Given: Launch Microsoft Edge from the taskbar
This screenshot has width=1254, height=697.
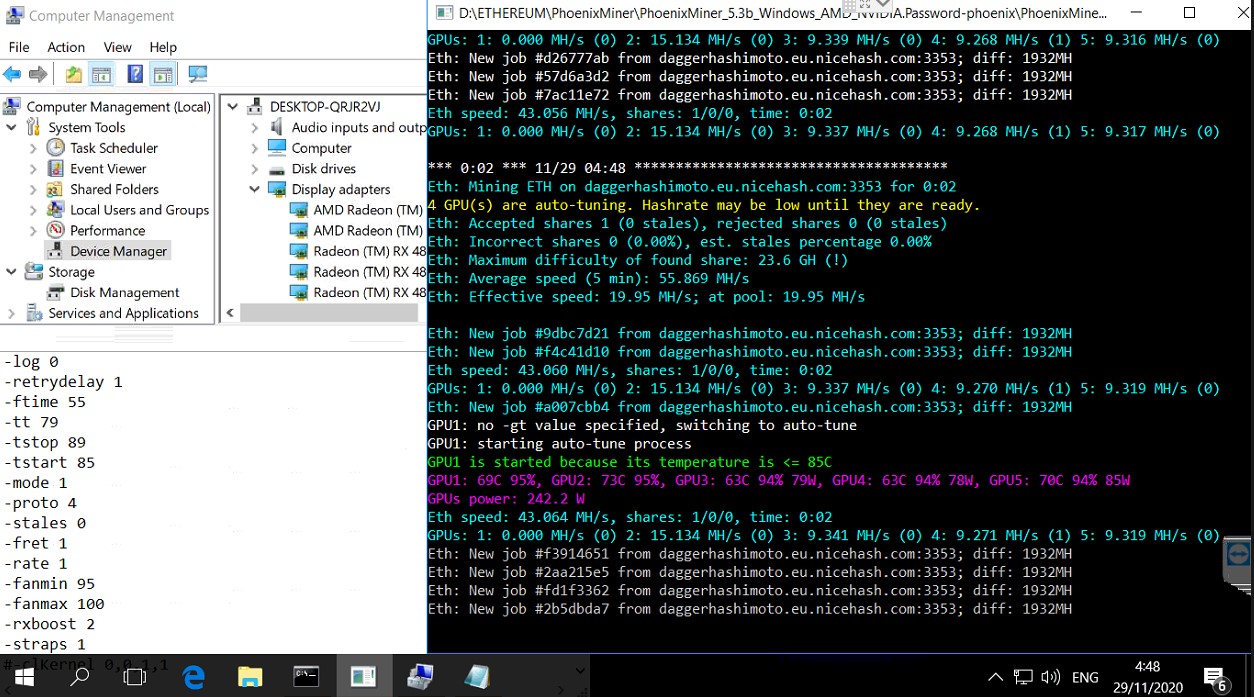Looking at the screenshot, I should point(193,676).
